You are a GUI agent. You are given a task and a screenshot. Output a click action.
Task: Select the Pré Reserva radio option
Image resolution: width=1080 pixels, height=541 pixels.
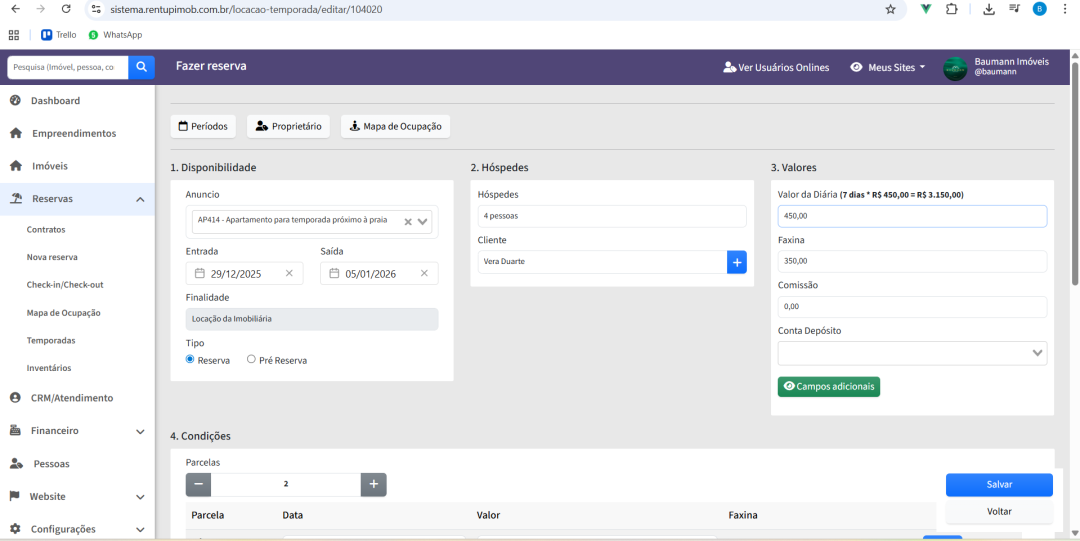click(251, 360)
